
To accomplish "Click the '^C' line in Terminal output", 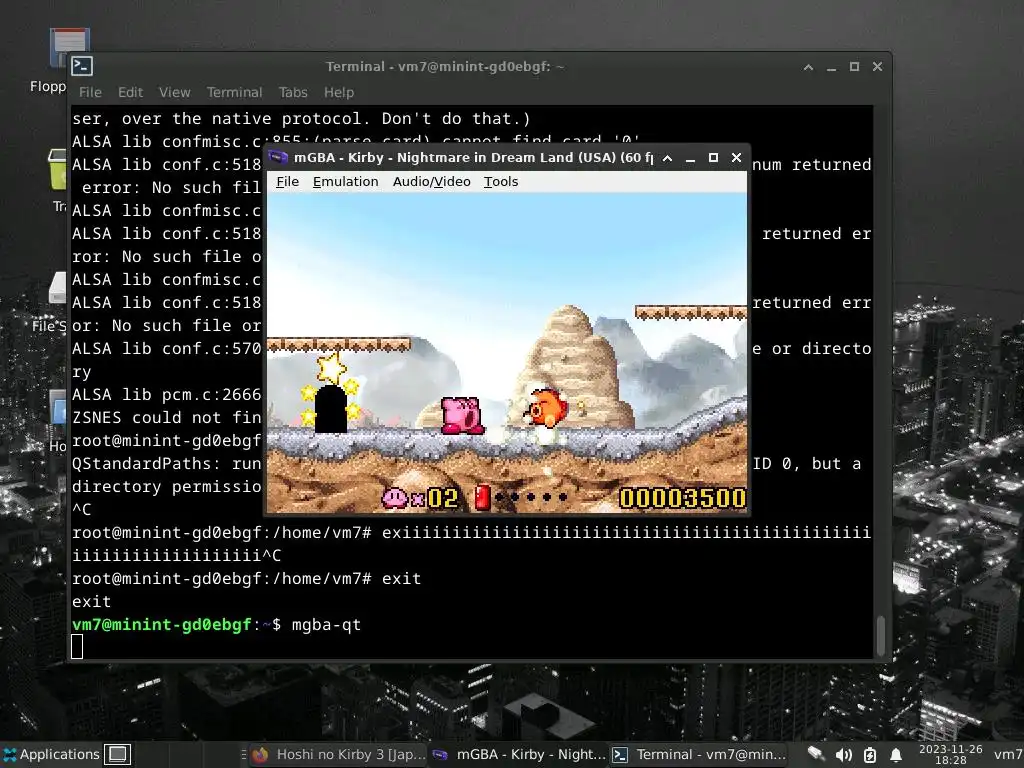I will pos(82,509).
